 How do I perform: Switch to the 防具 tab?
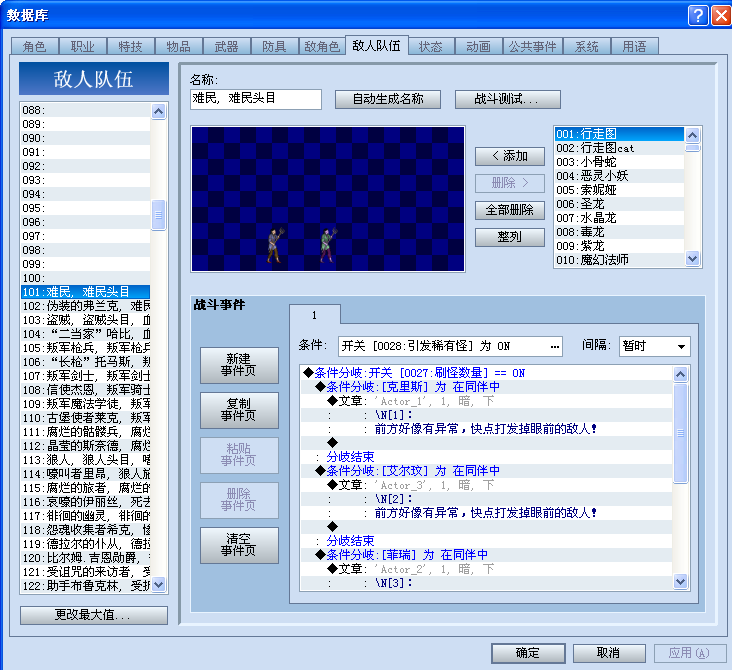274,46
